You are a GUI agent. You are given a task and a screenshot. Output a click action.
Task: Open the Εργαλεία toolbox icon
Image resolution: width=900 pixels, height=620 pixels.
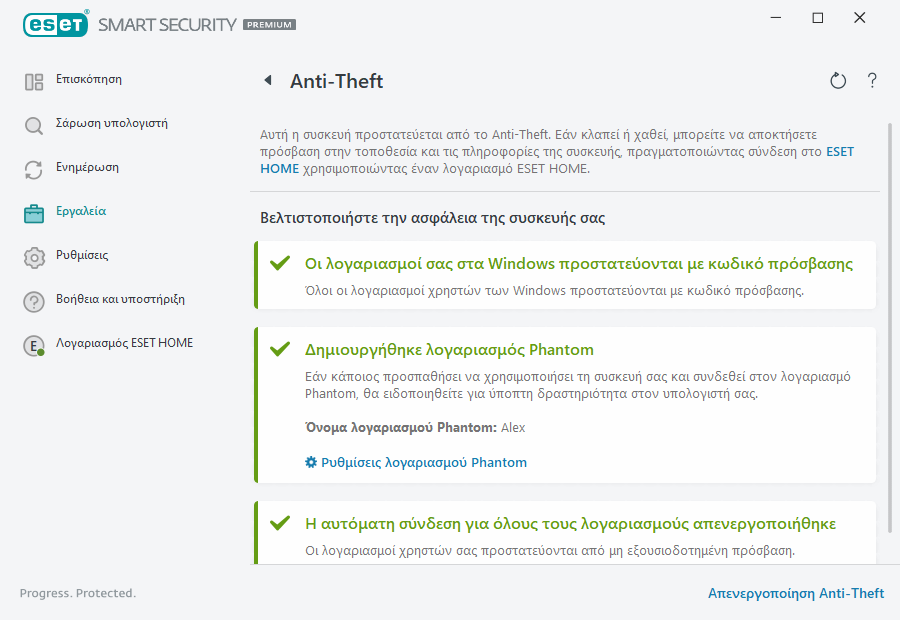33,211
